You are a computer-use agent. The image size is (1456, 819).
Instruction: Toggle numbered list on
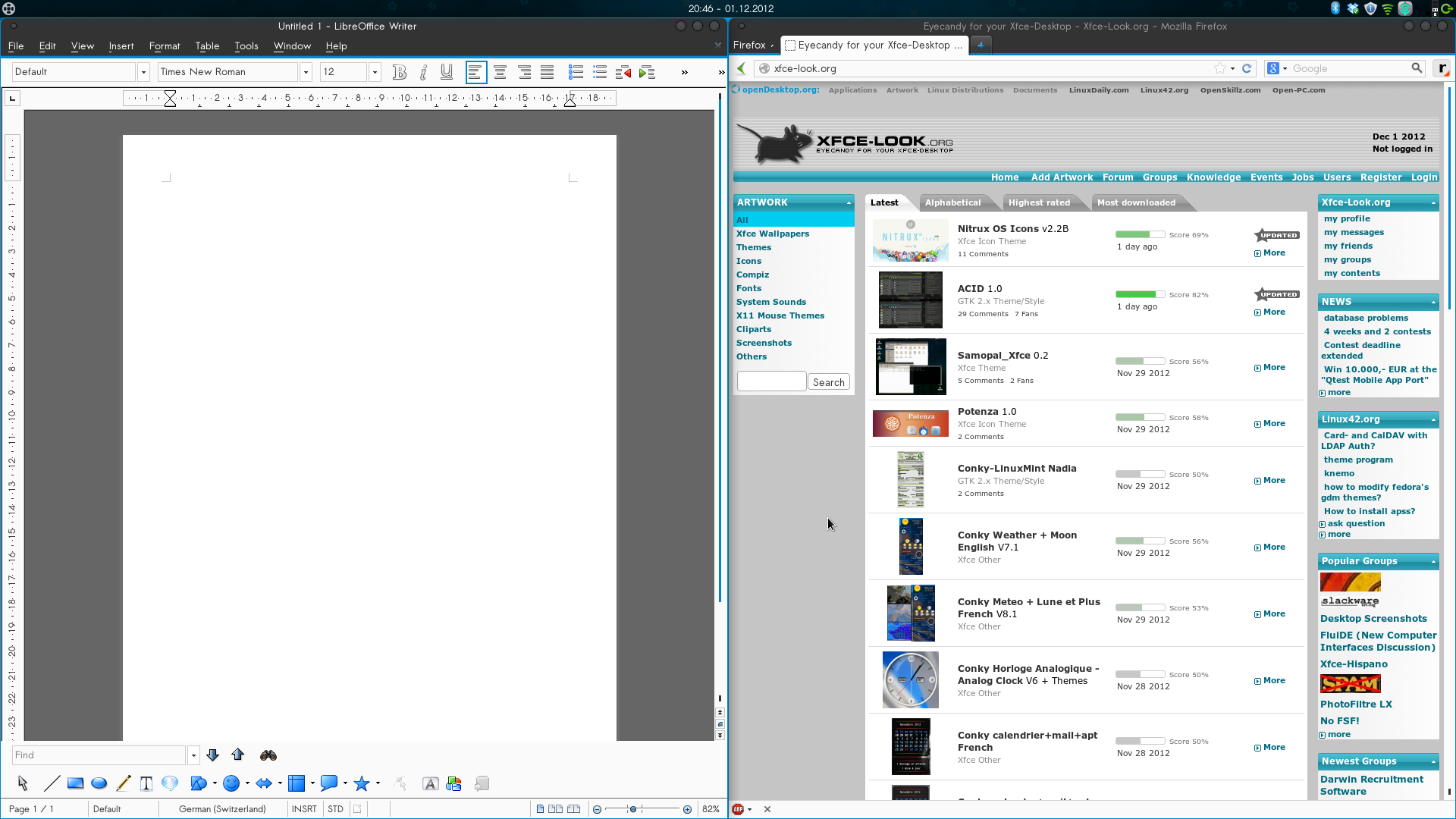pyautogui.click(x=576, y=72)
